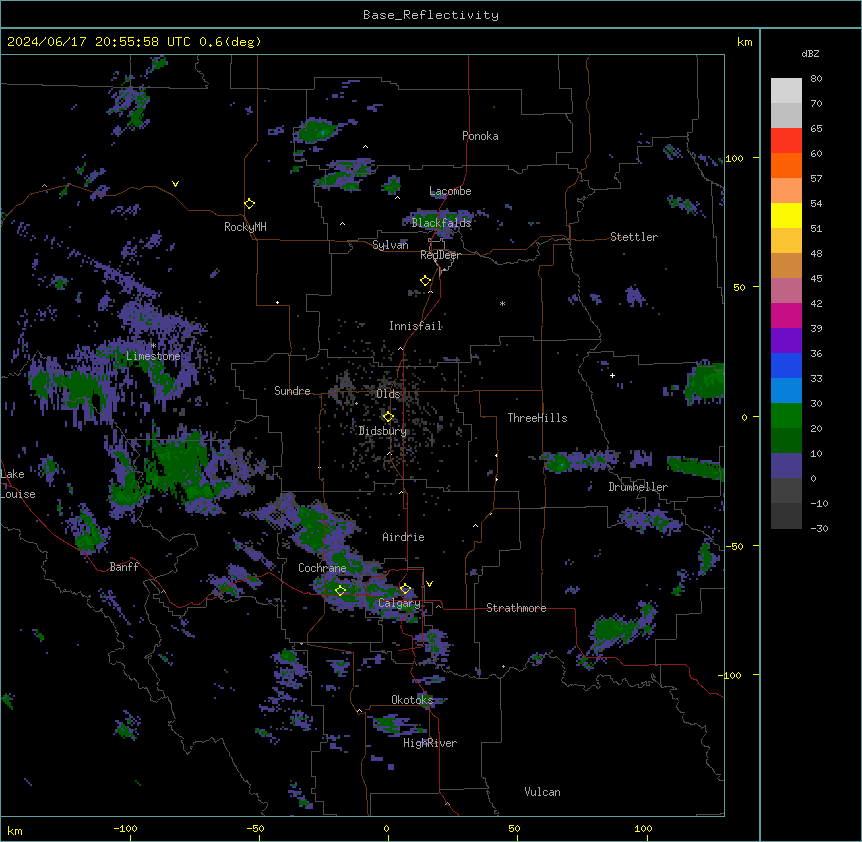This screenshot has width=862, height=842.
Task: Click the Calgary city label
Action: pos(400,603)
